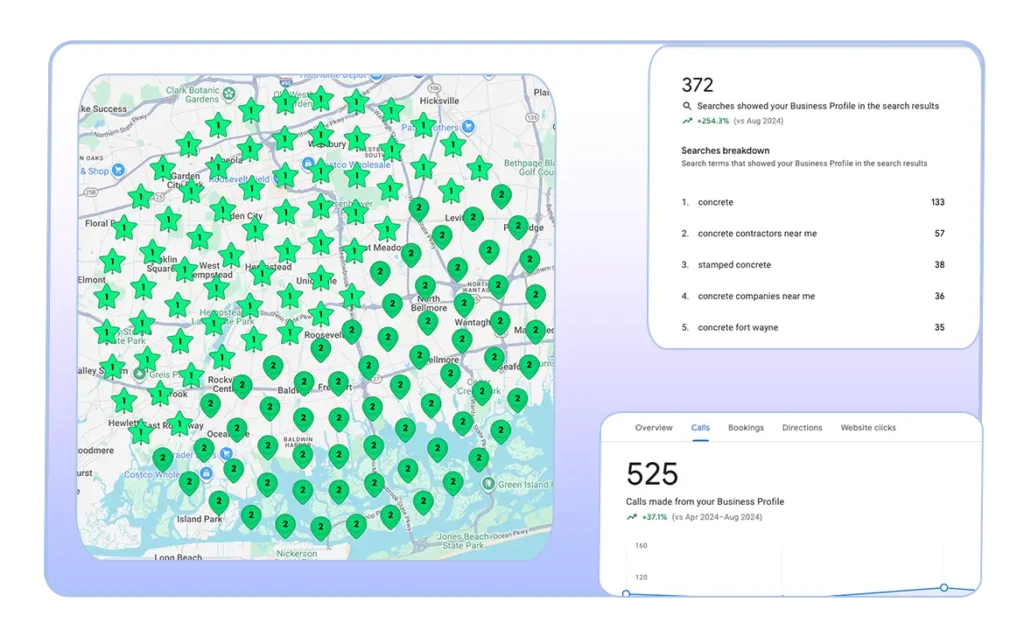Switch to the Overview tab

click(653, 428)
